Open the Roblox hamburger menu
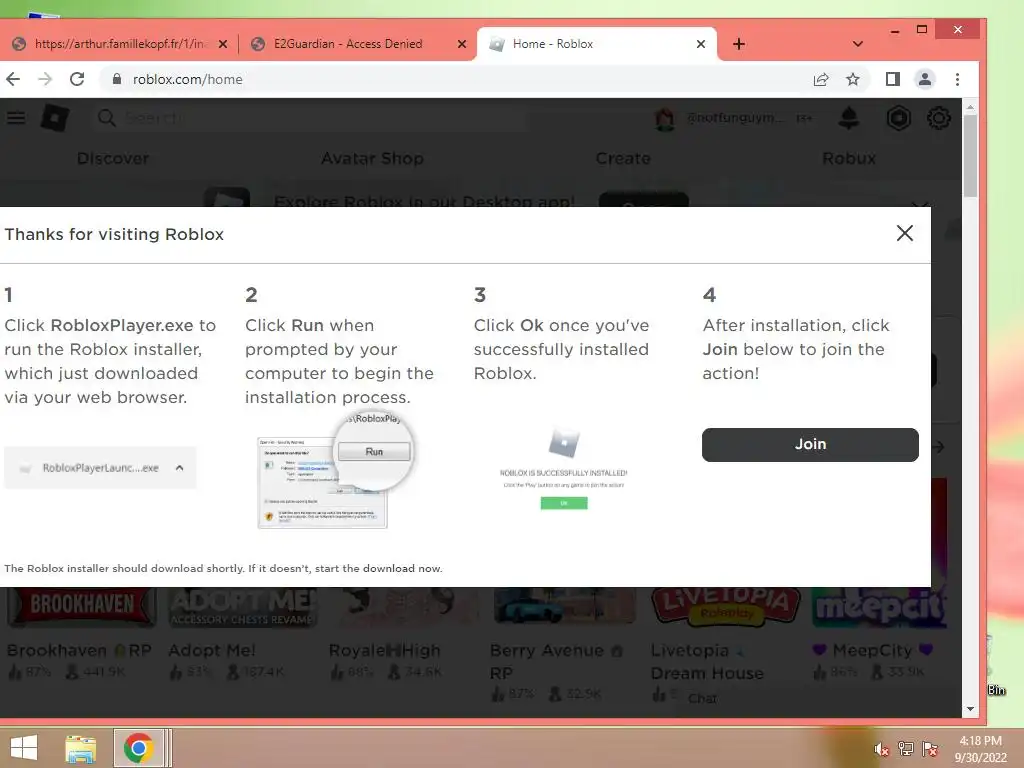 click(x=16, y=118)
